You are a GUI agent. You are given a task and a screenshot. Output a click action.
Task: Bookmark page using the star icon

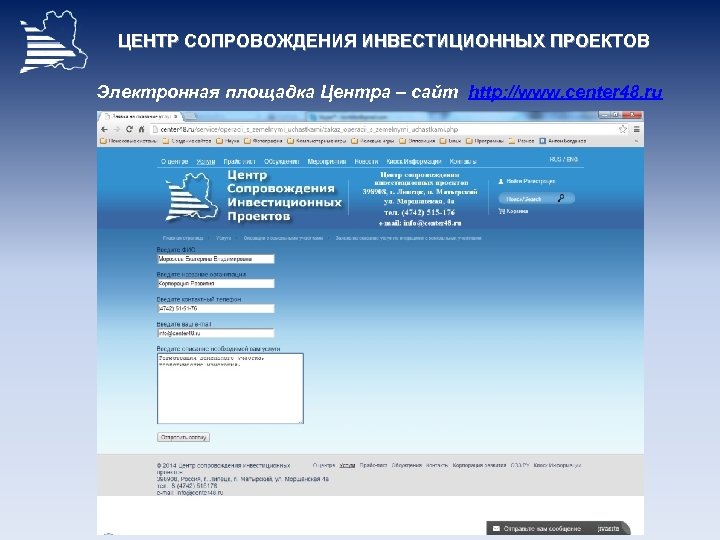(x=623, y=129)
